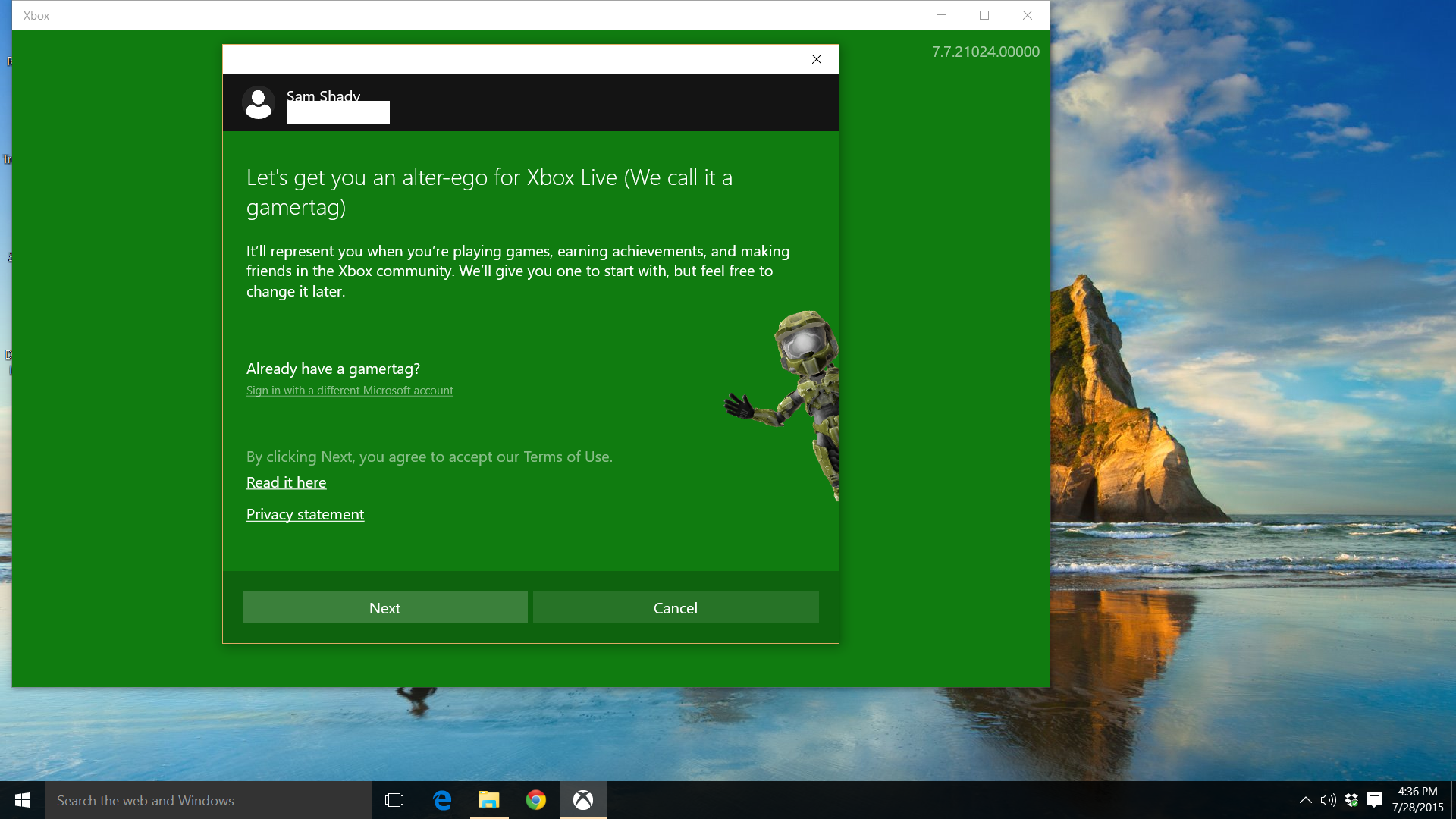Open the Privacy statement link
The image size is (1456, 819).
[305, 514]
